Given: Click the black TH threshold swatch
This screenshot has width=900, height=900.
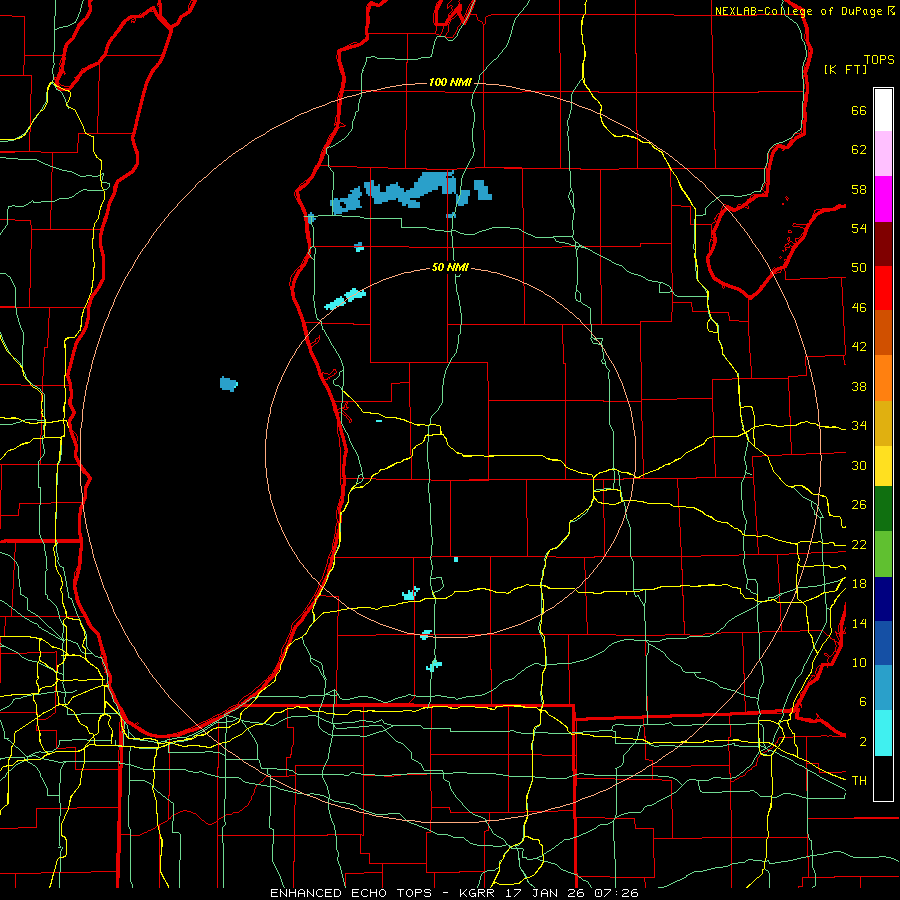Looking at the screenshot, I should point(883,778).
